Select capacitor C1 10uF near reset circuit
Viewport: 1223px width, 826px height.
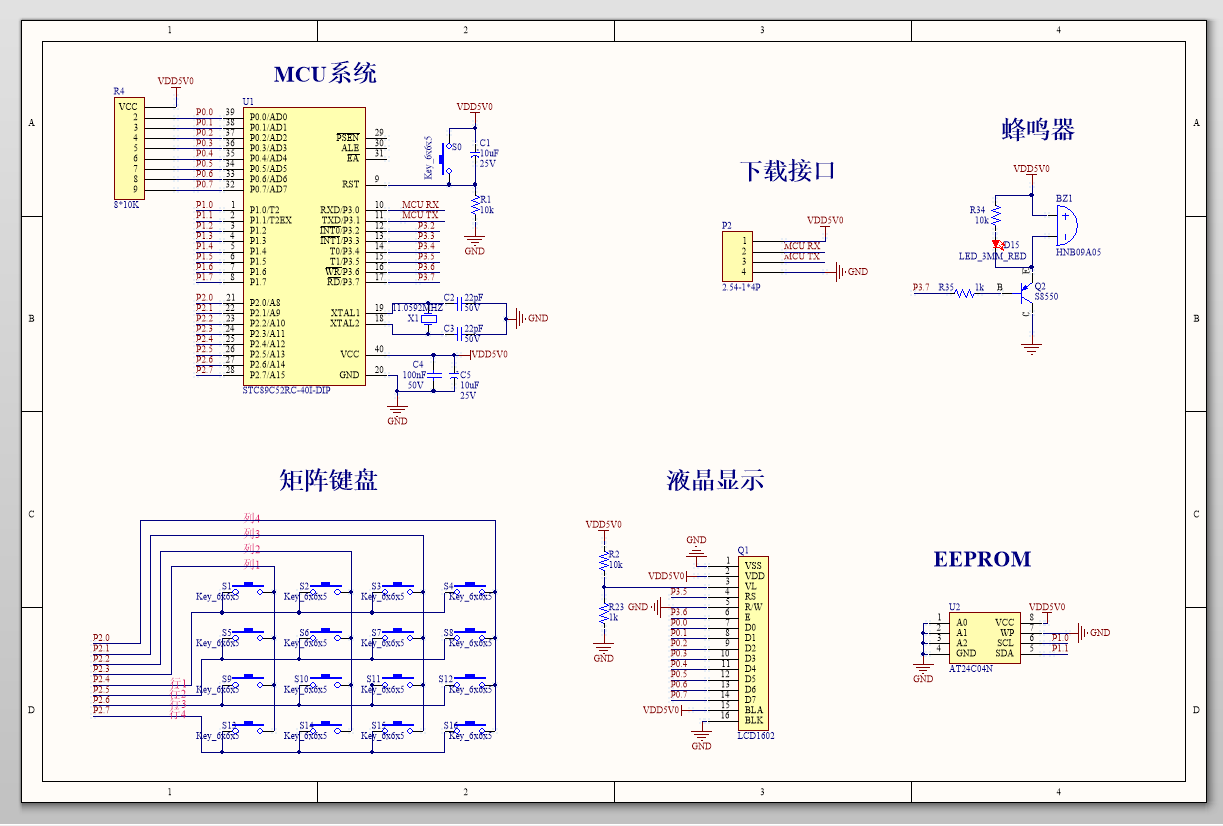477,153
